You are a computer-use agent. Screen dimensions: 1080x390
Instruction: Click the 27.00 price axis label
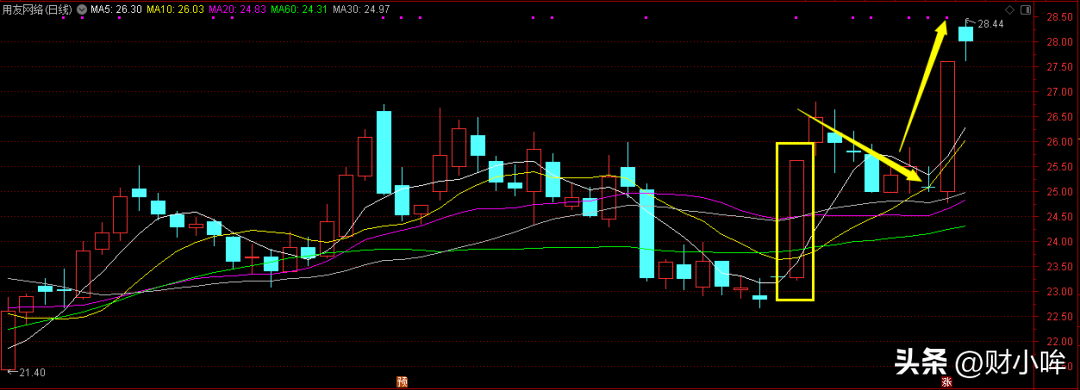(1060, 92)
